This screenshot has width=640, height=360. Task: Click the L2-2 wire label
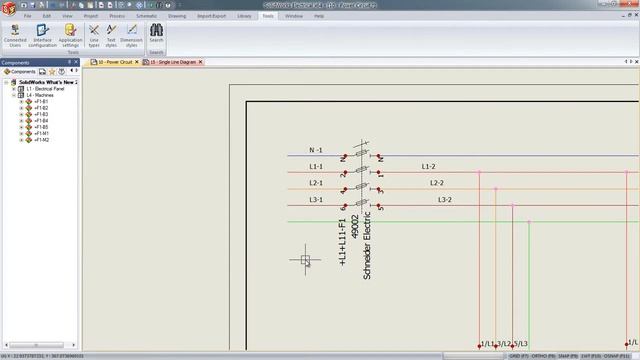(x=436, y=183)
